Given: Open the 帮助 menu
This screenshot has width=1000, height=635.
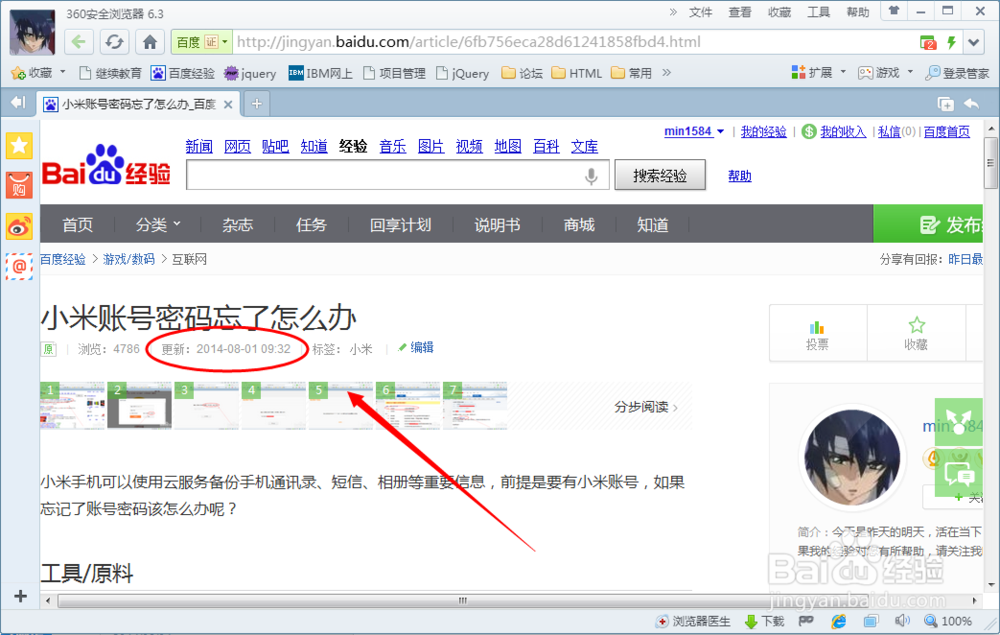Looking at the screenshot, I should click(x=858, y=12).
